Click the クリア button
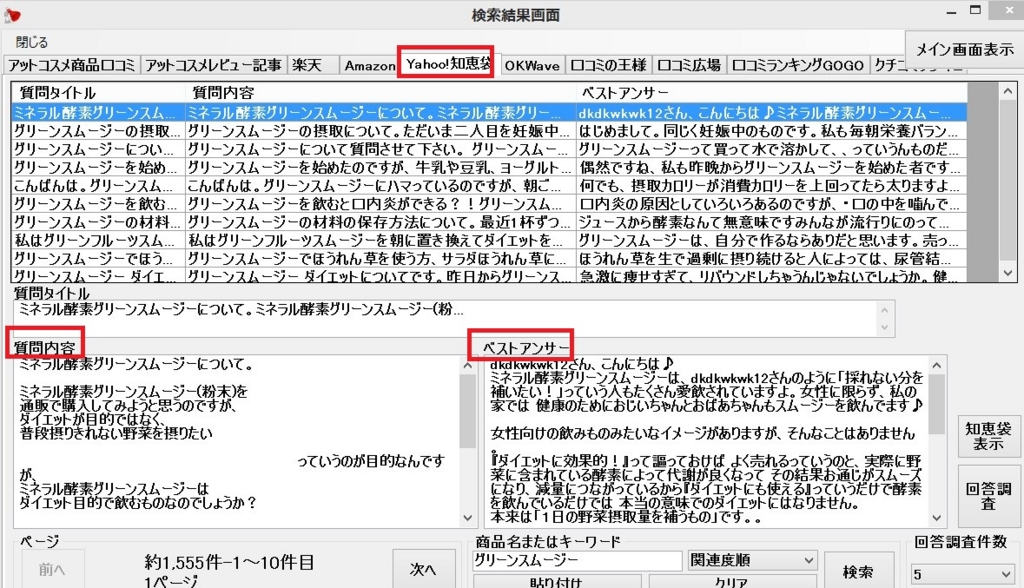The width and height of the screenshot is (1024, 588). point(731,581)
